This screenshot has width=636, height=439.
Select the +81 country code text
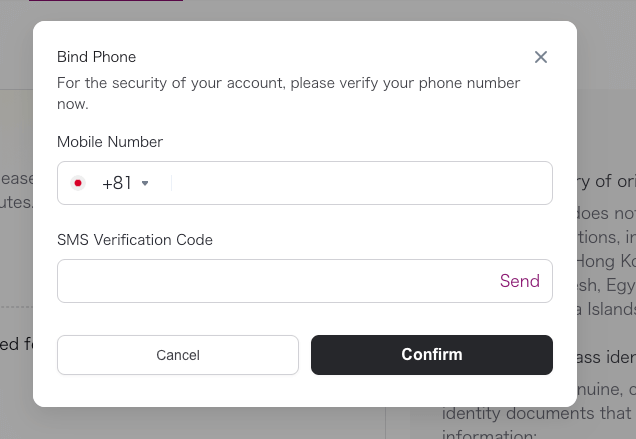(117, 183)
